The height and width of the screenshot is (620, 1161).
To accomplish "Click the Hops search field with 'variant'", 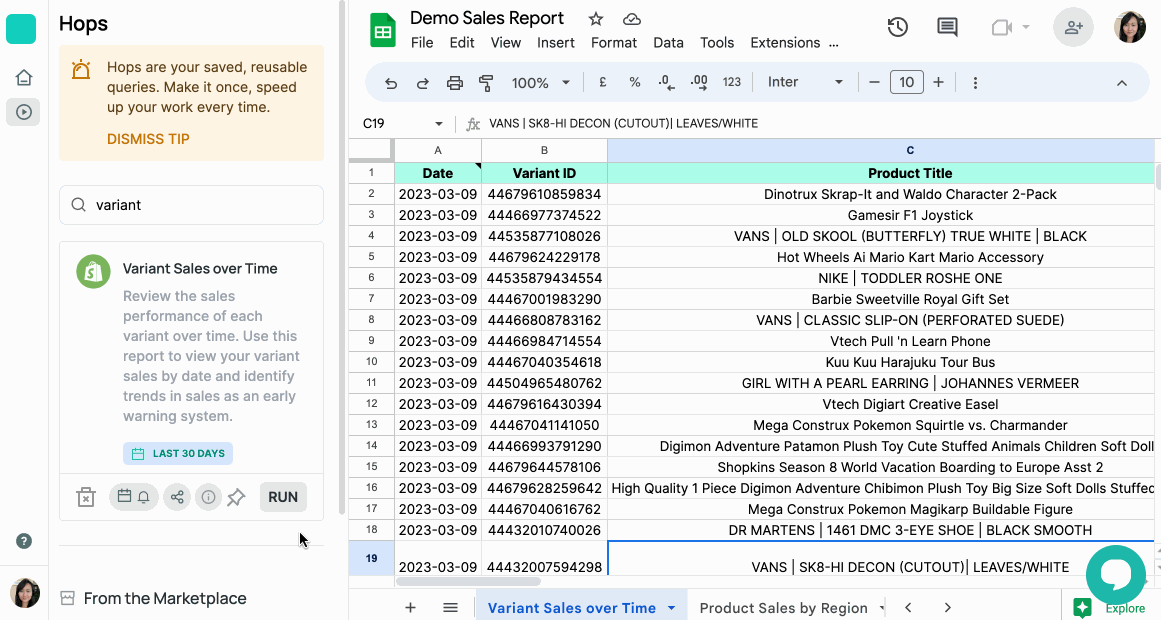I will click(192, 205).
